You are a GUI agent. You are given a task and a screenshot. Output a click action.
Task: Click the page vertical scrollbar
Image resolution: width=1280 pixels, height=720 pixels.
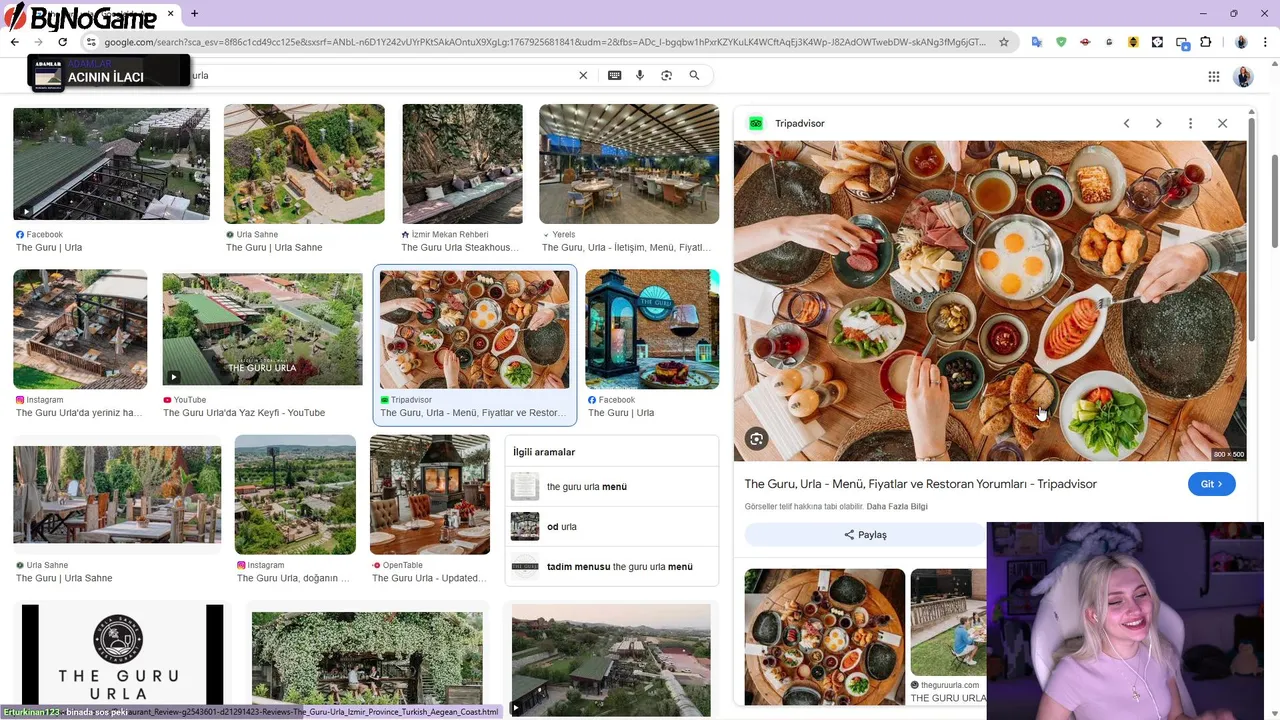[x=1275, y=200]
